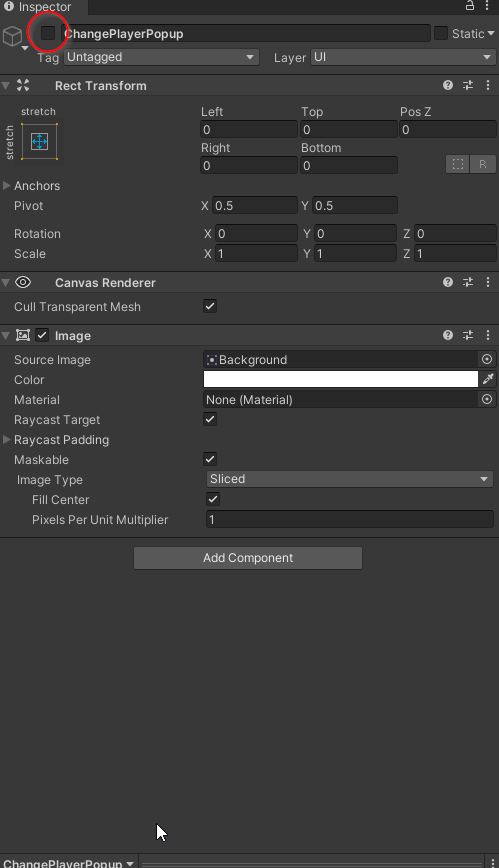The width and height of the screenshot is (499, 868).
Task: Open Canvas Renderer more options menu
Action: [x=488, y=282]
